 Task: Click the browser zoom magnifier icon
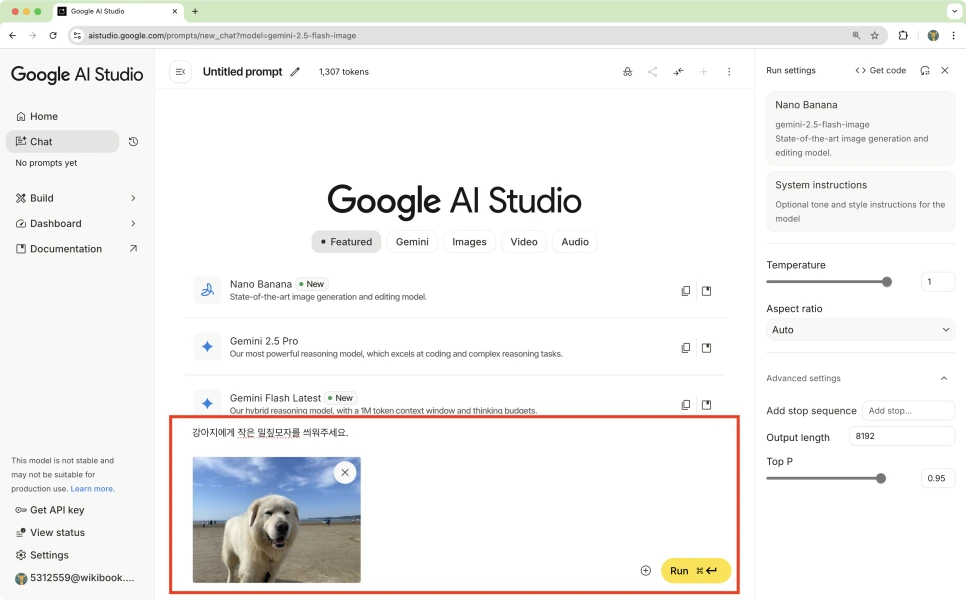856,36
